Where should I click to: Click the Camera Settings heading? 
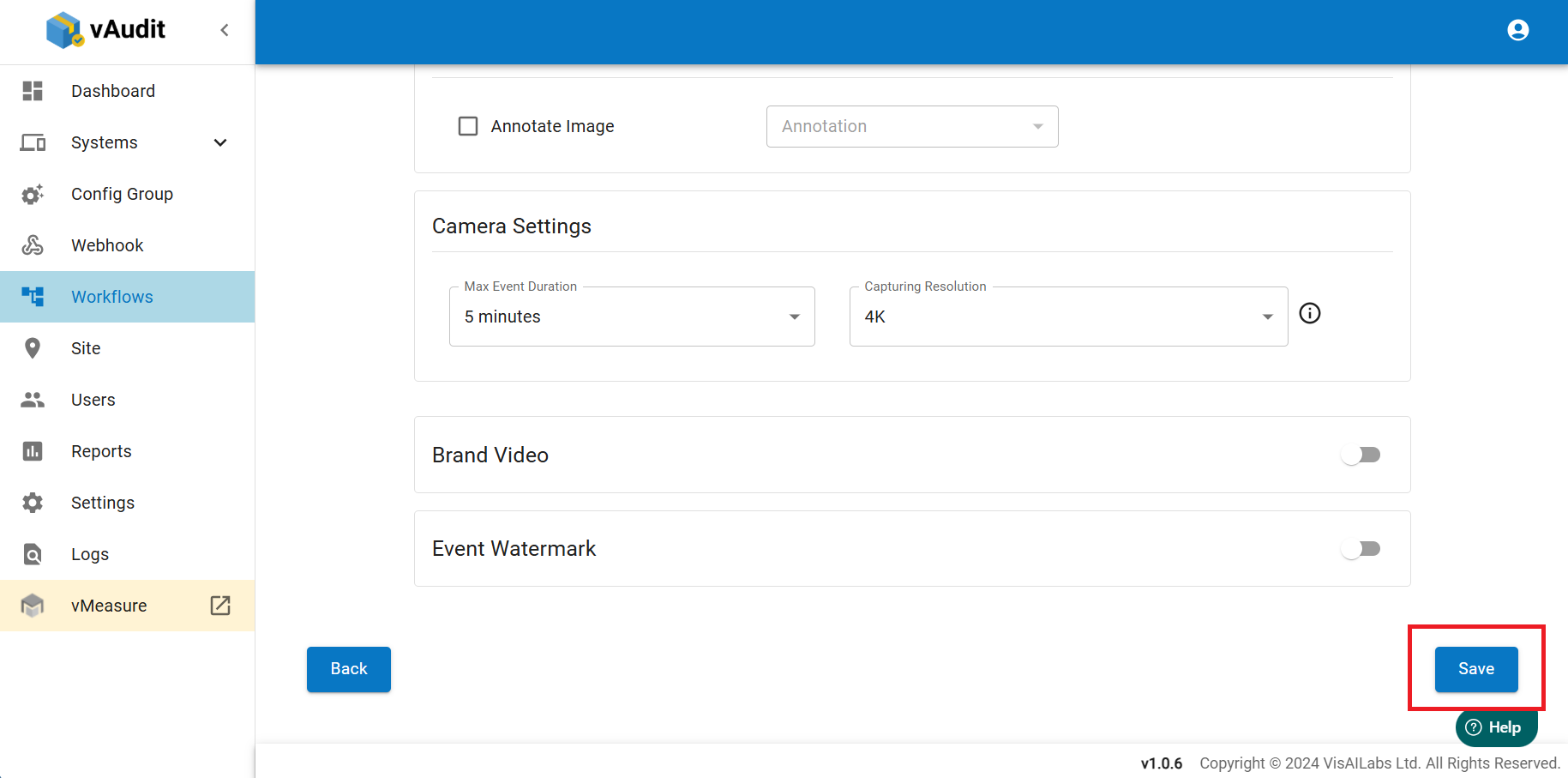pos(512,226)
